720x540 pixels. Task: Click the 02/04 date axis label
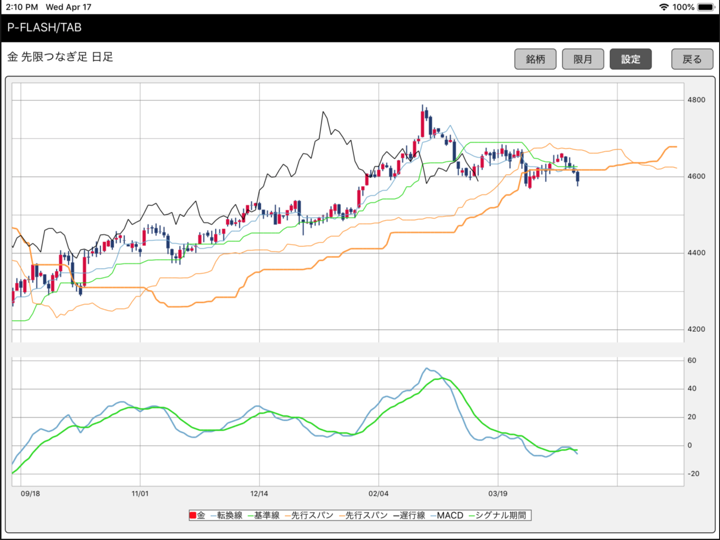click(379, 493)
